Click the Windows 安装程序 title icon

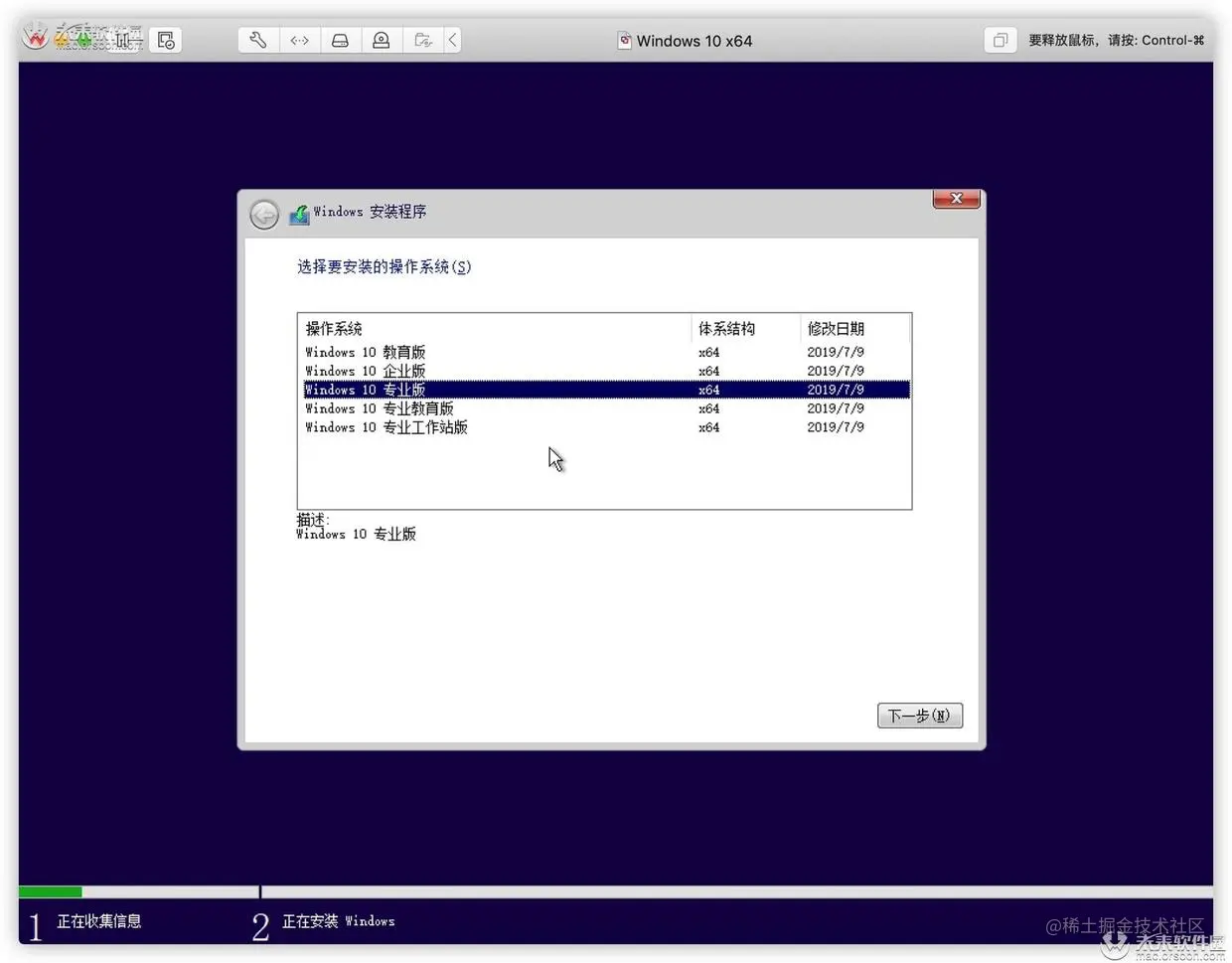click(299, 214)
